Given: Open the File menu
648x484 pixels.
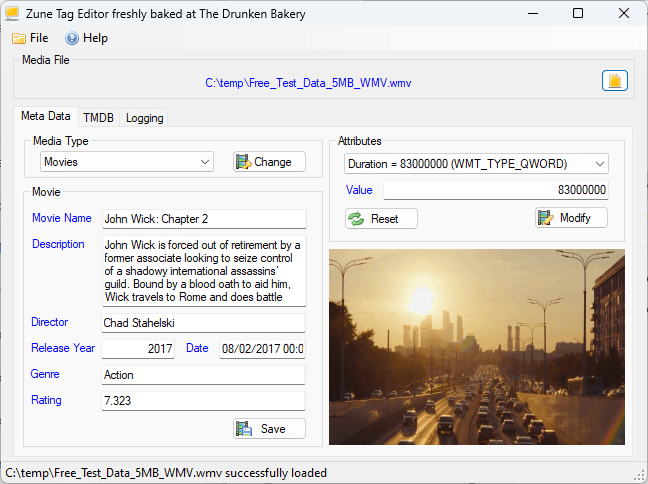Looking at the screenshot, I should (30, 38).
